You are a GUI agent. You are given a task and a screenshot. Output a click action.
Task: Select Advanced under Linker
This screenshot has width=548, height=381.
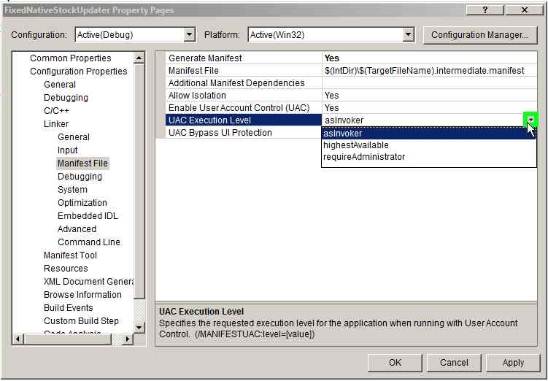tap(77, 229)
